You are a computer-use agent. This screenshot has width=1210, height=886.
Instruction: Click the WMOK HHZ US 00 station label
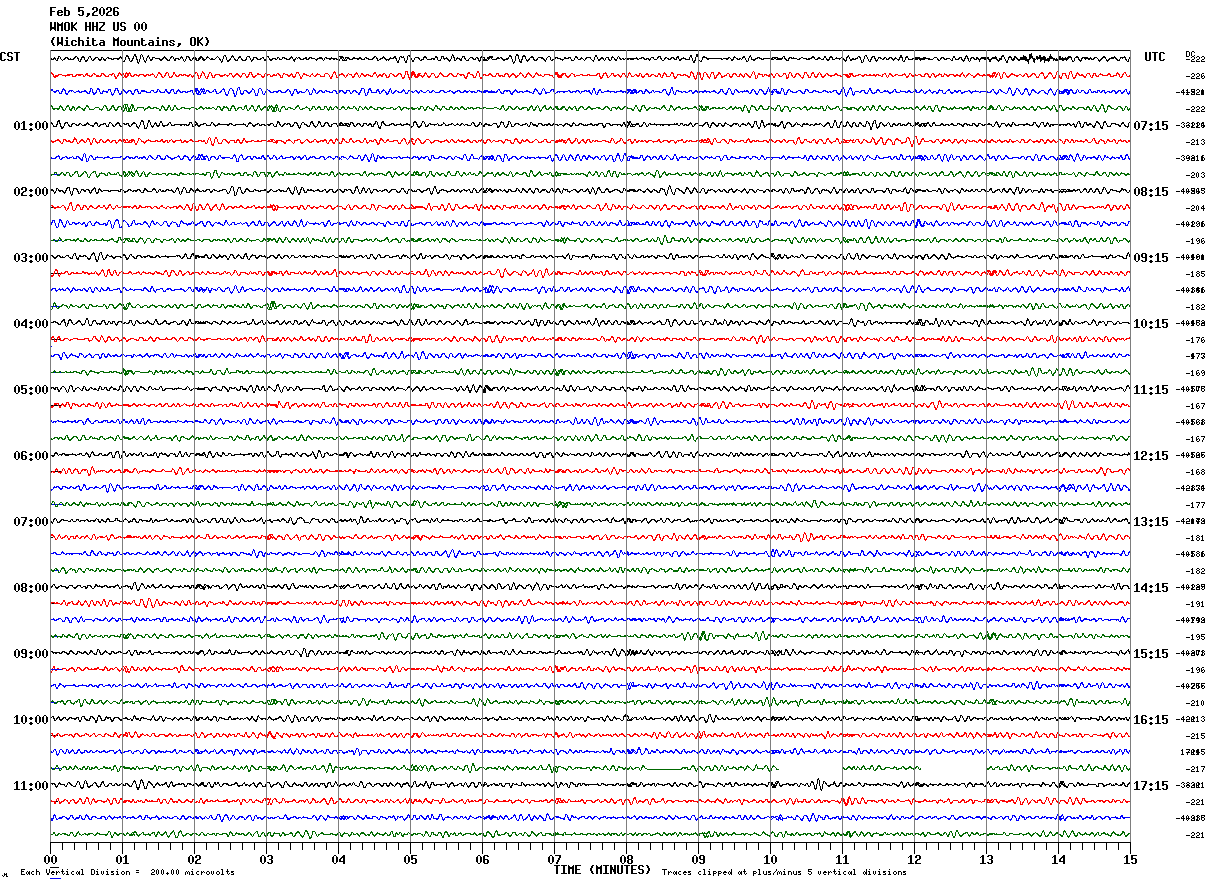click(98, 27)
